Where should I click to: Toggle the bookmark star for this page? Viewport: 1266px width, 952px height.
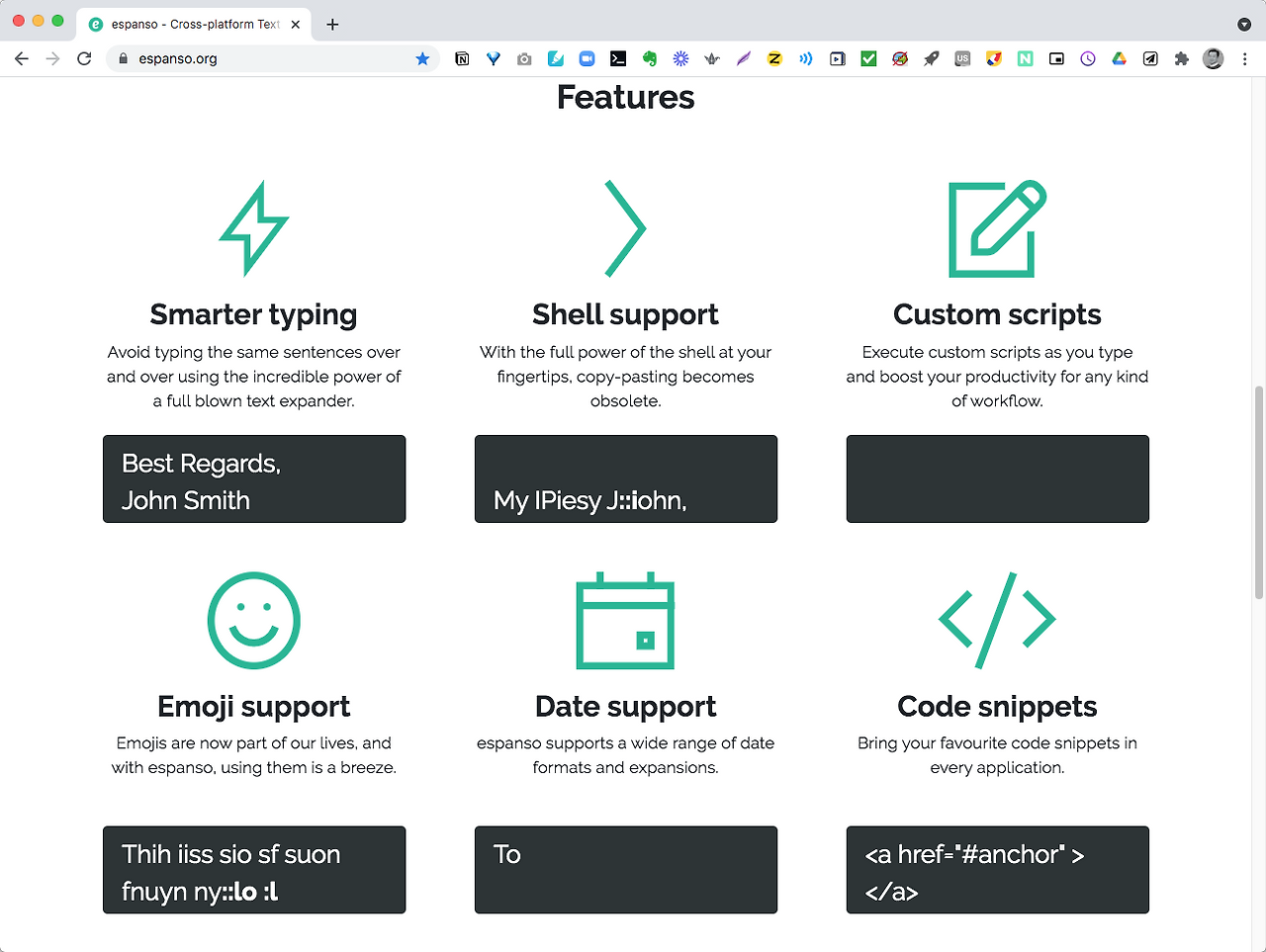(422, 59)
